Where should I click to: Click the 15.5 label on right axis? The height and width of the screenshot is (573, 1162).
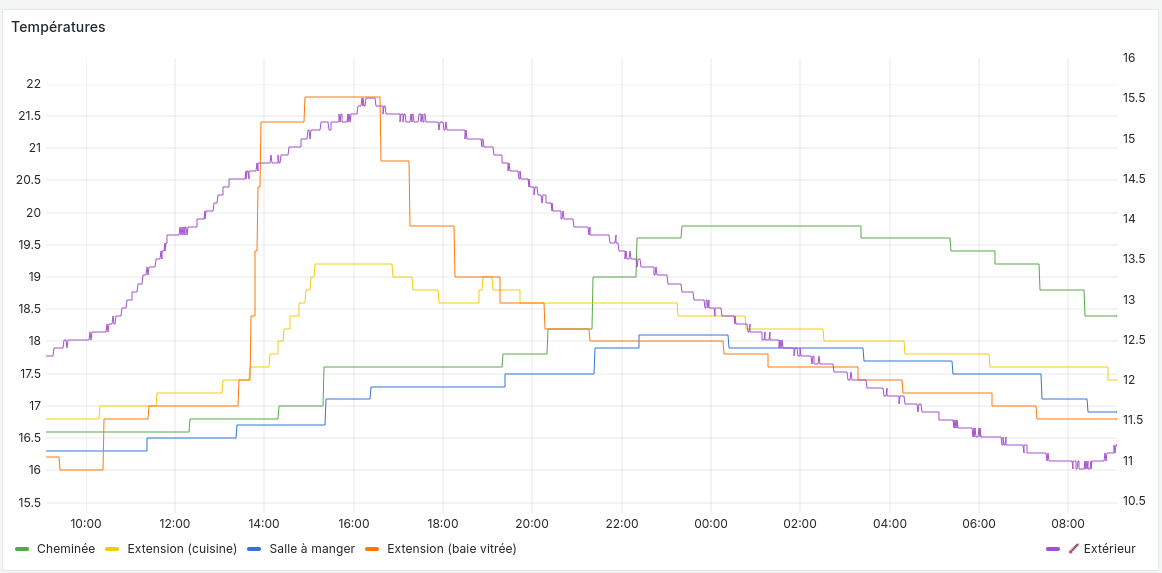click(x=1134, y=98)
